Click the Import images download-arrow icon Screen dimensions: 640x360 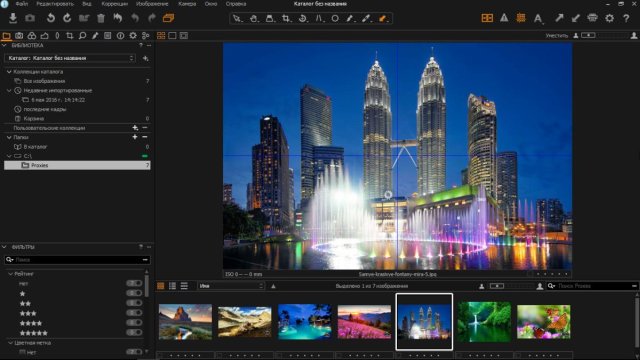coord(13,18)
